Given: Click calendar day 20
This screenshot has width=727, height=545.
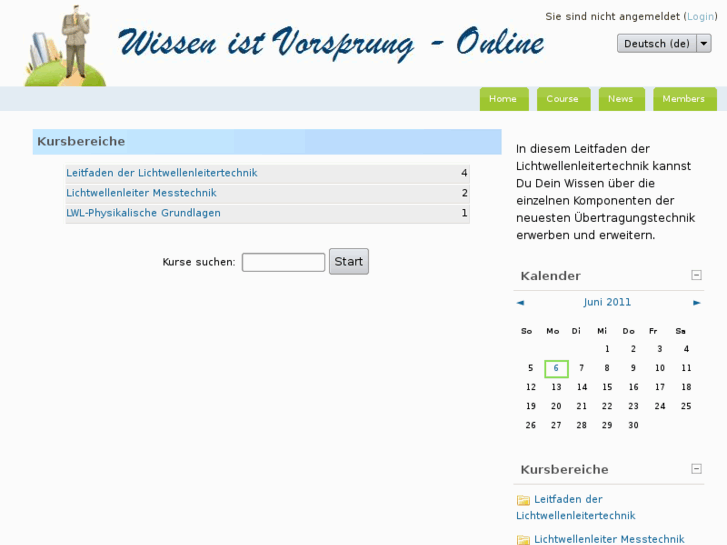Looking at the screenshot, I should click(x=556, y=406).
